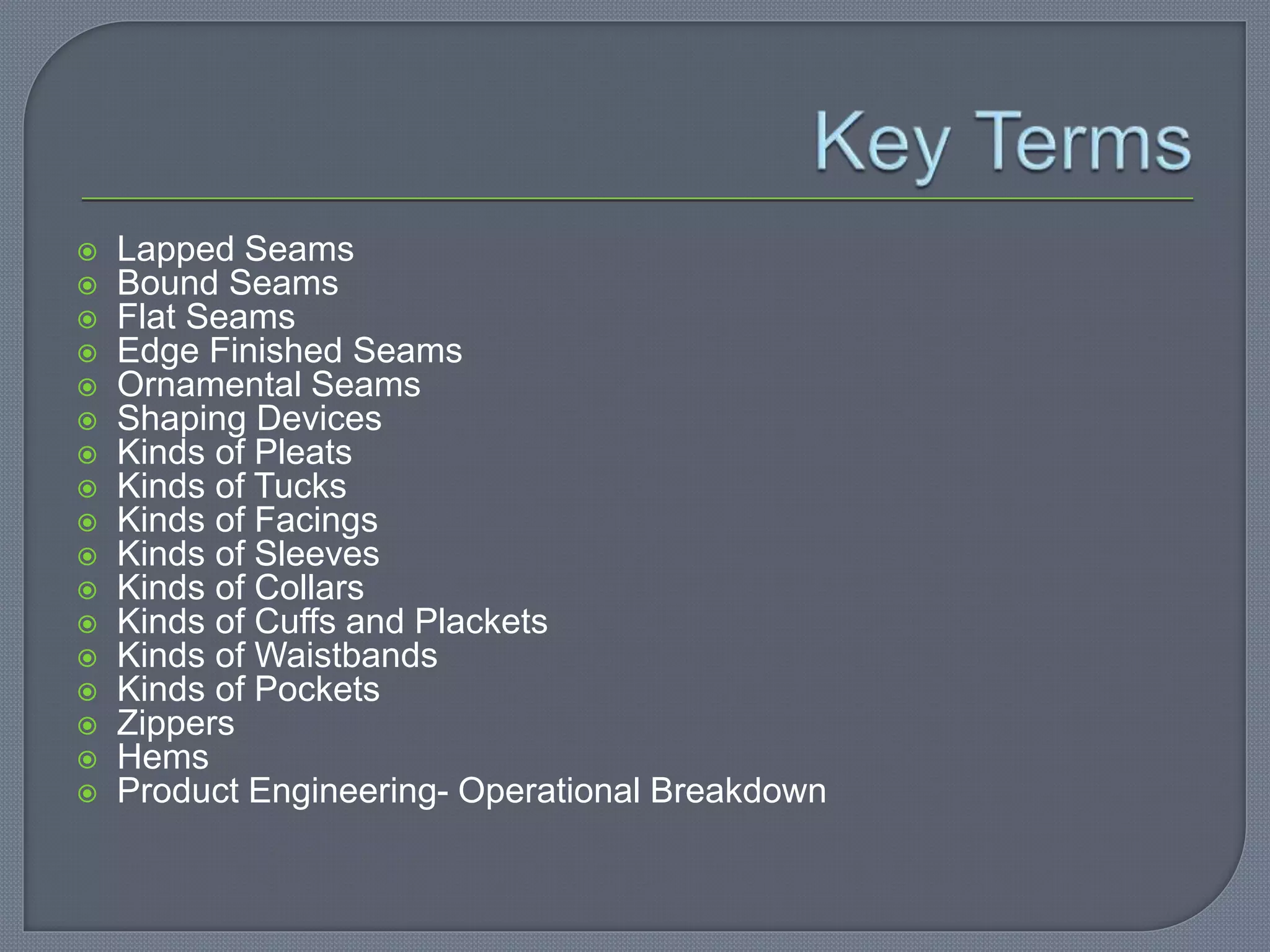
Task: Select the Kinds of Sleeves line
Action: pyautogui.click(x=248, y=553)
